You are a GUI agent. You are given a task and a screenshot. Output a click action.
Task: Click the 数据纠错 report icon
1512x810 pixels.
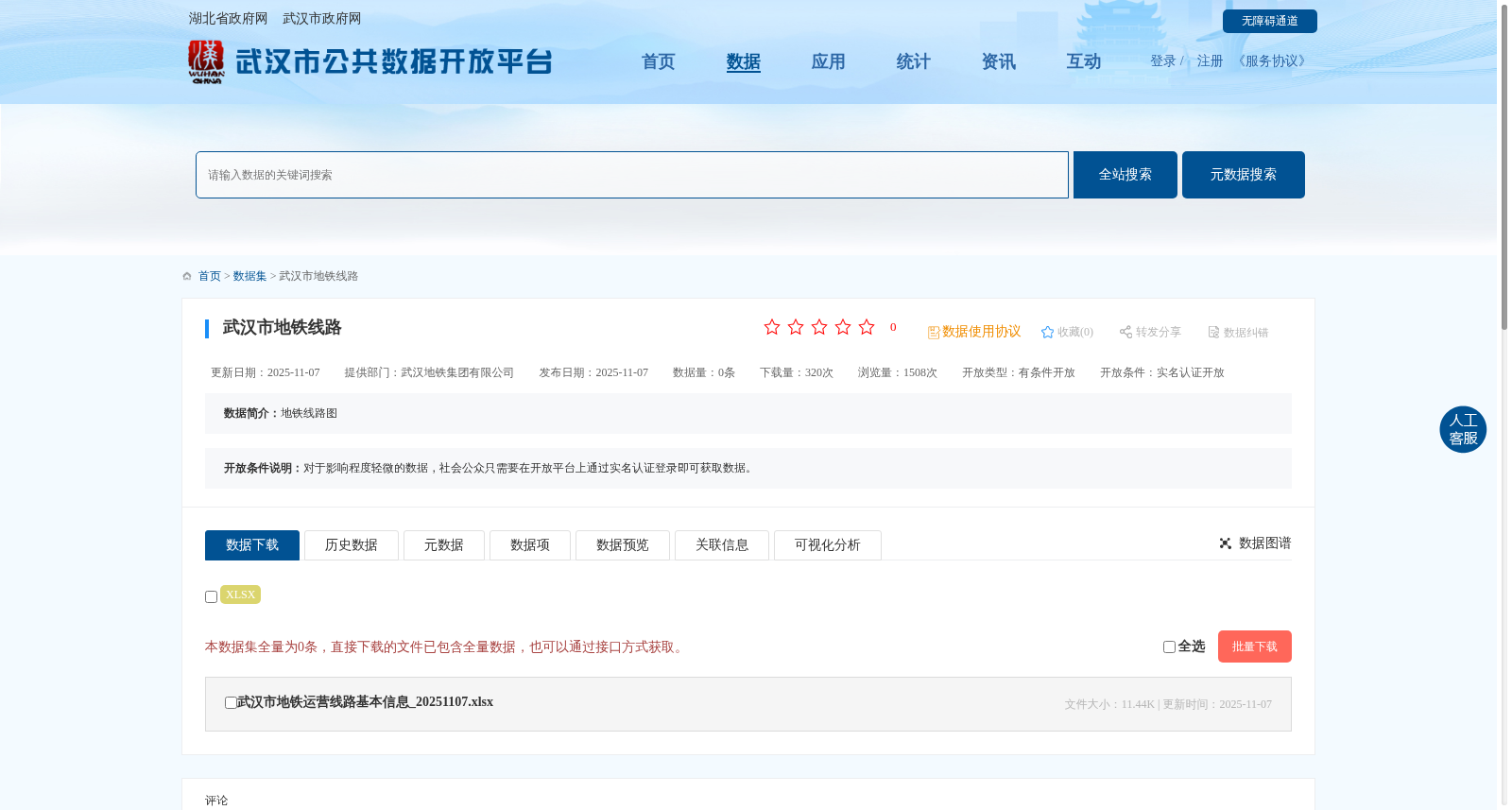[x=1214, y=332]
